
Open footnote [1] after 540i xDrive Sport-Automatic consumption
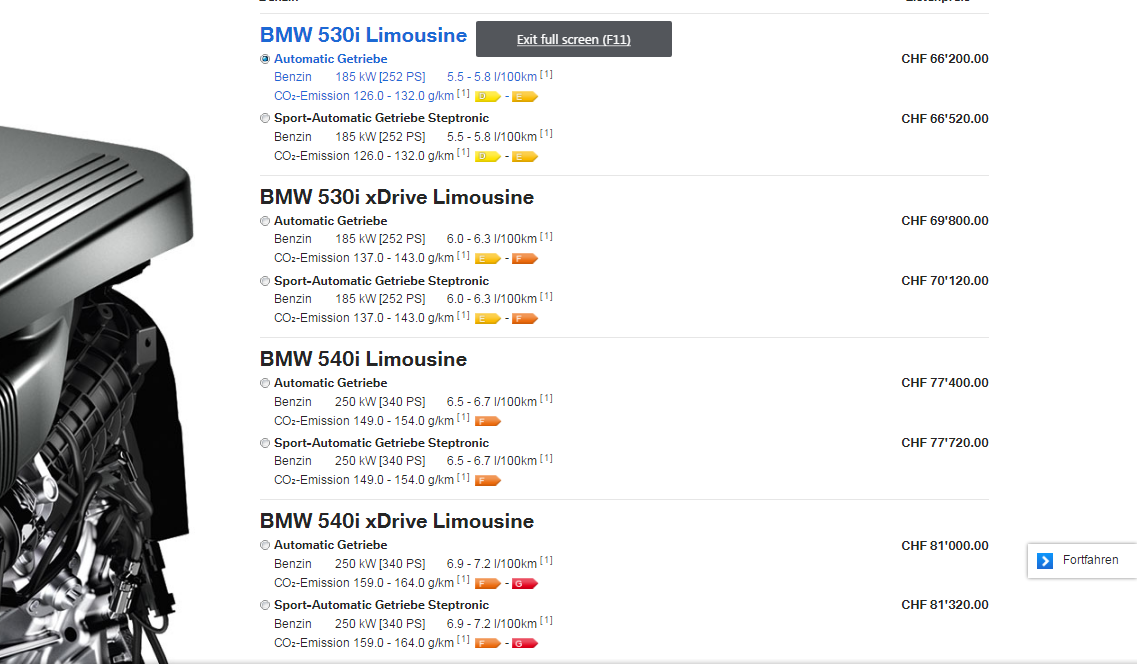(x=546, y=621)
